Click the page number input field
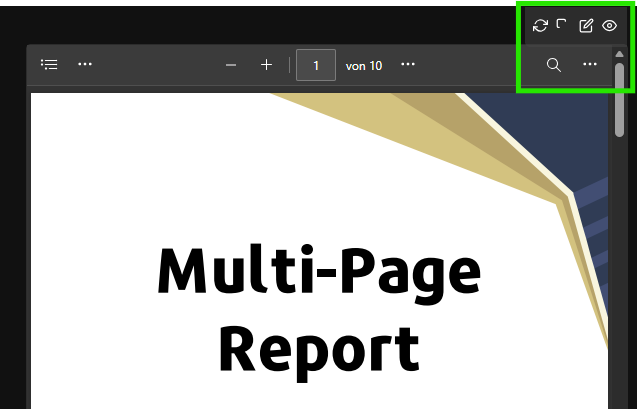 tap(316, 65)
